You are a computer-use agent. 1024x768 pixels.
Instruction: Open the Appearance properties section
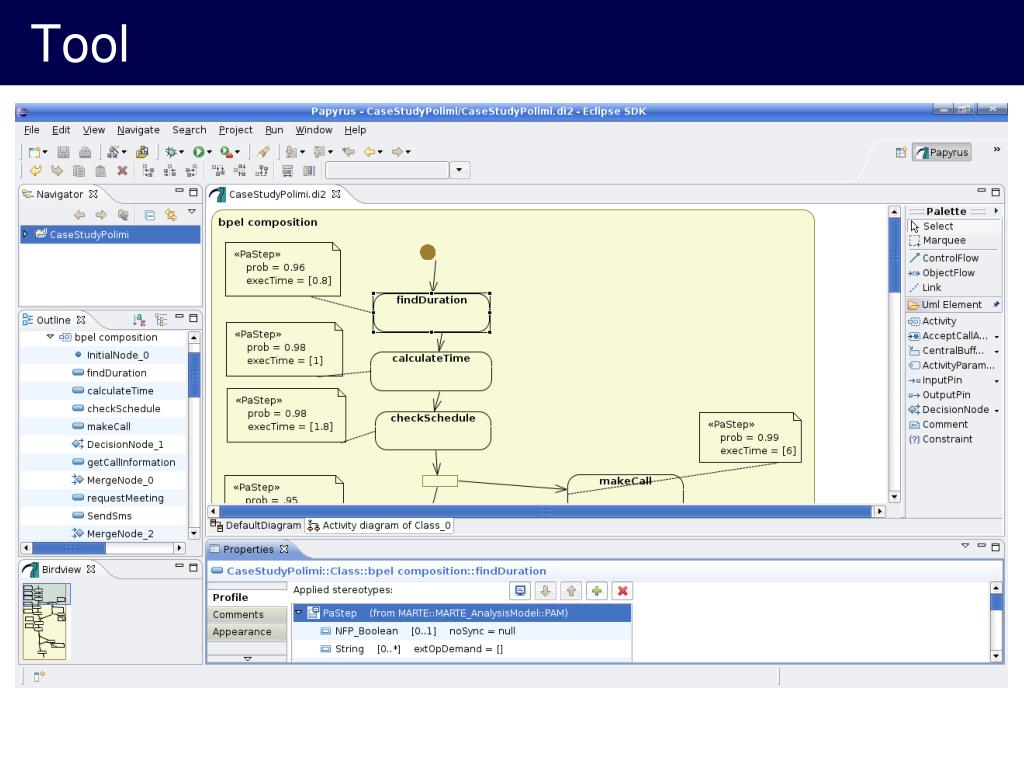click(247, 632)
